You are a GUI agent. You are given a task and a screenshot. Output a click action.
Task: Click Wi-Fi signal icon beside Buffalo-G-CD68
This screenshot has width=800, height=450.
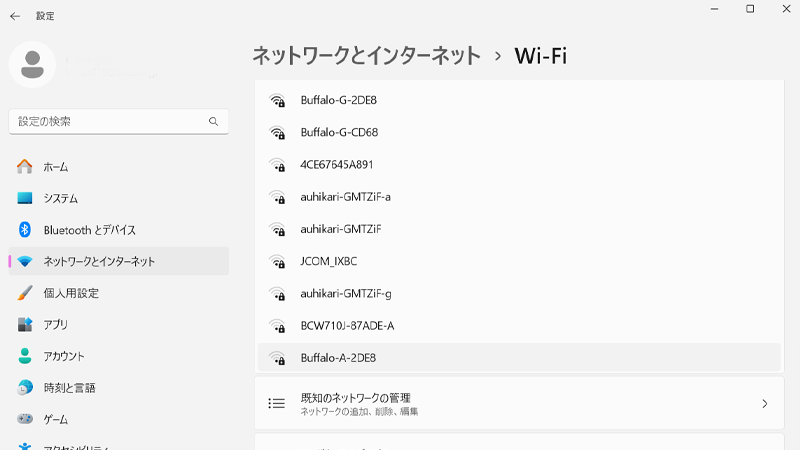pos(277,133)
